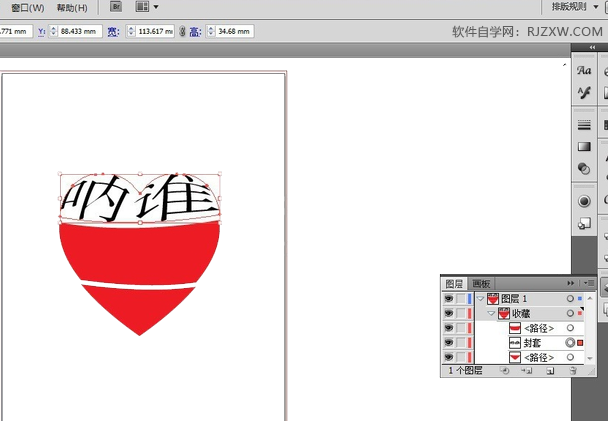
Task: Launch Adobe Bridge via Br icon
Action: point(116,7)
